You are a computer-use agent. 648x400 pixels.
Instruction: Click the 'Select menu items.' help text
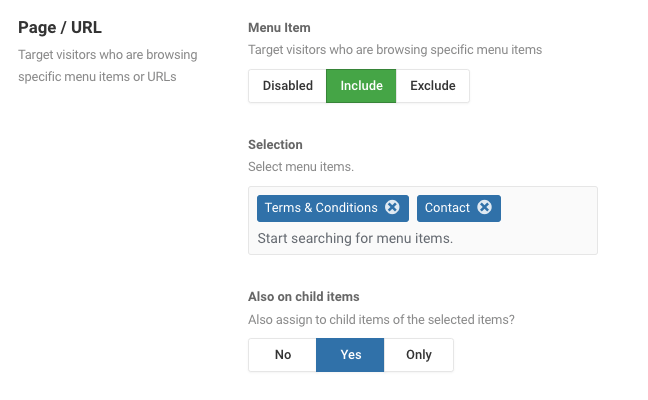pyautogui.click(x=301, y=167)
